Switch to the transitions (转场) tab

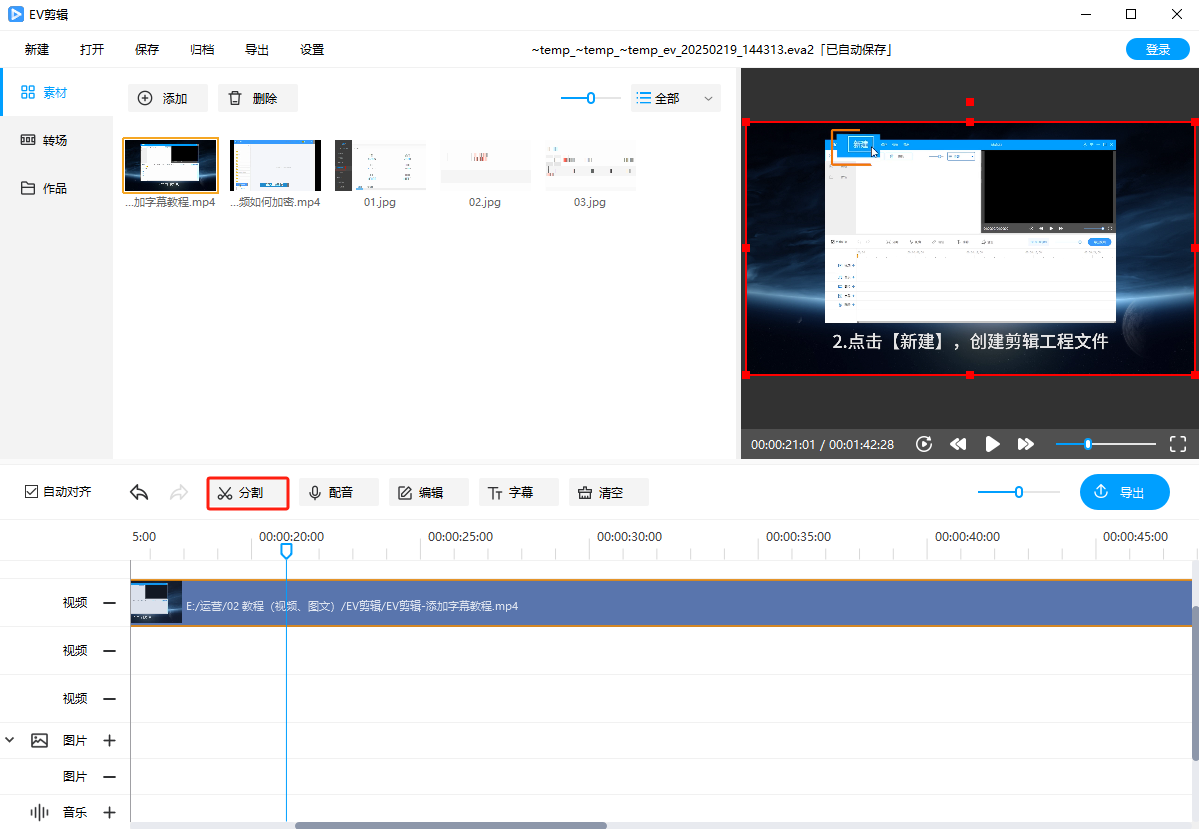coord(55,141)
